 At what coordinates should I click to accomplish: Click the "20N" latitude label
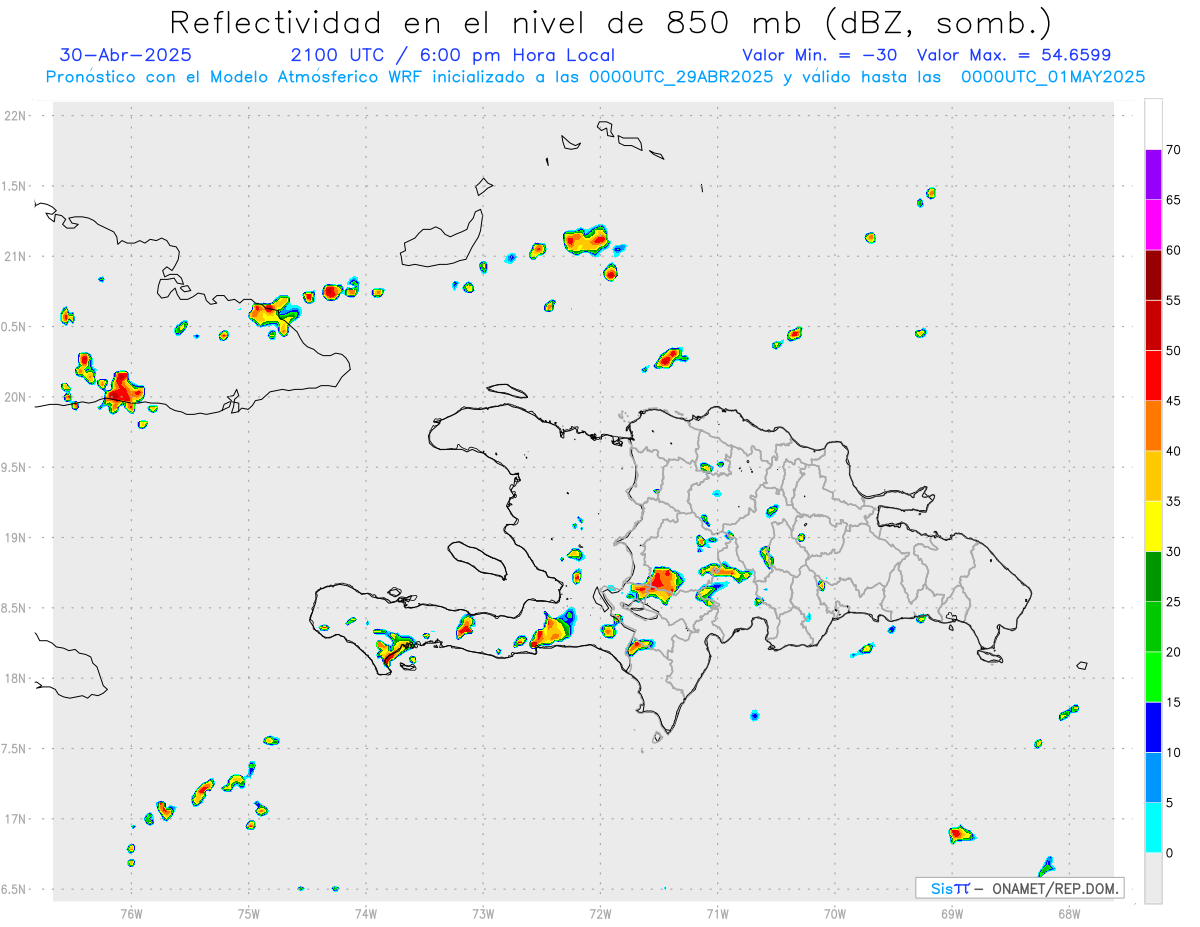pos(15,397)
